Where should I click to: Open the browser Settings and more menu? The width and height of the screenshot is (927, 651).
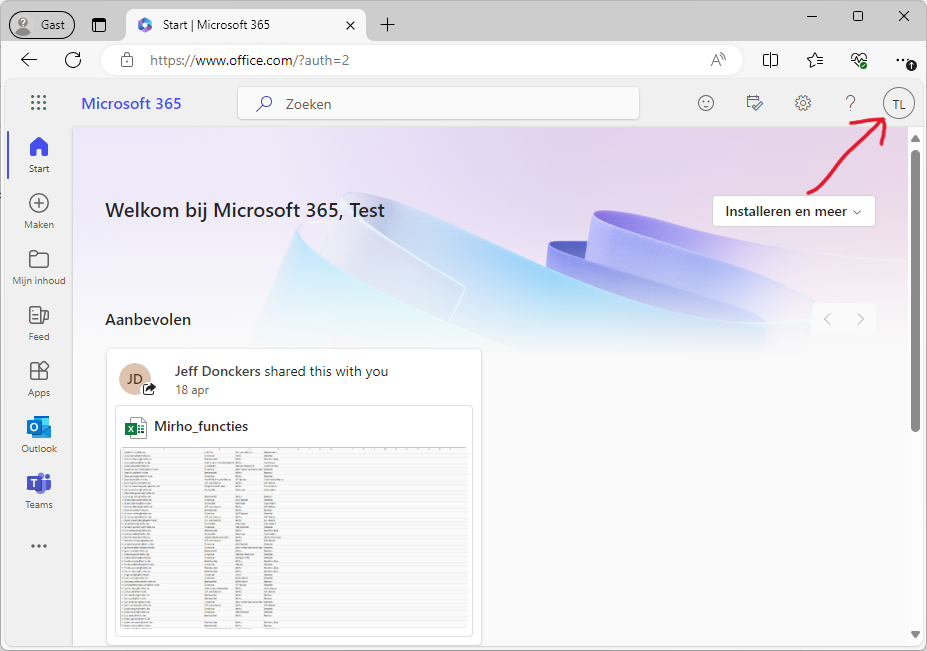(903, 60)
